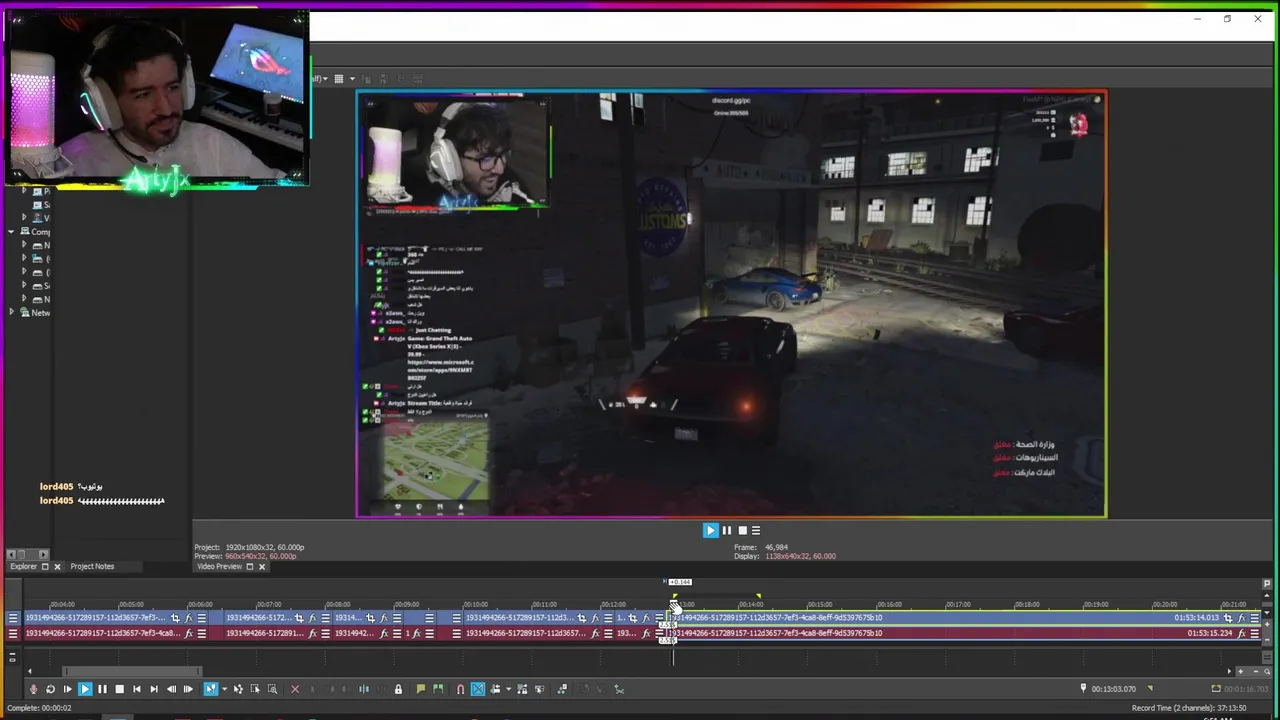The height and width of the screenshot is (720, 1280).
Task: Insert a region with the green region icon
Action: coord(438,689)
